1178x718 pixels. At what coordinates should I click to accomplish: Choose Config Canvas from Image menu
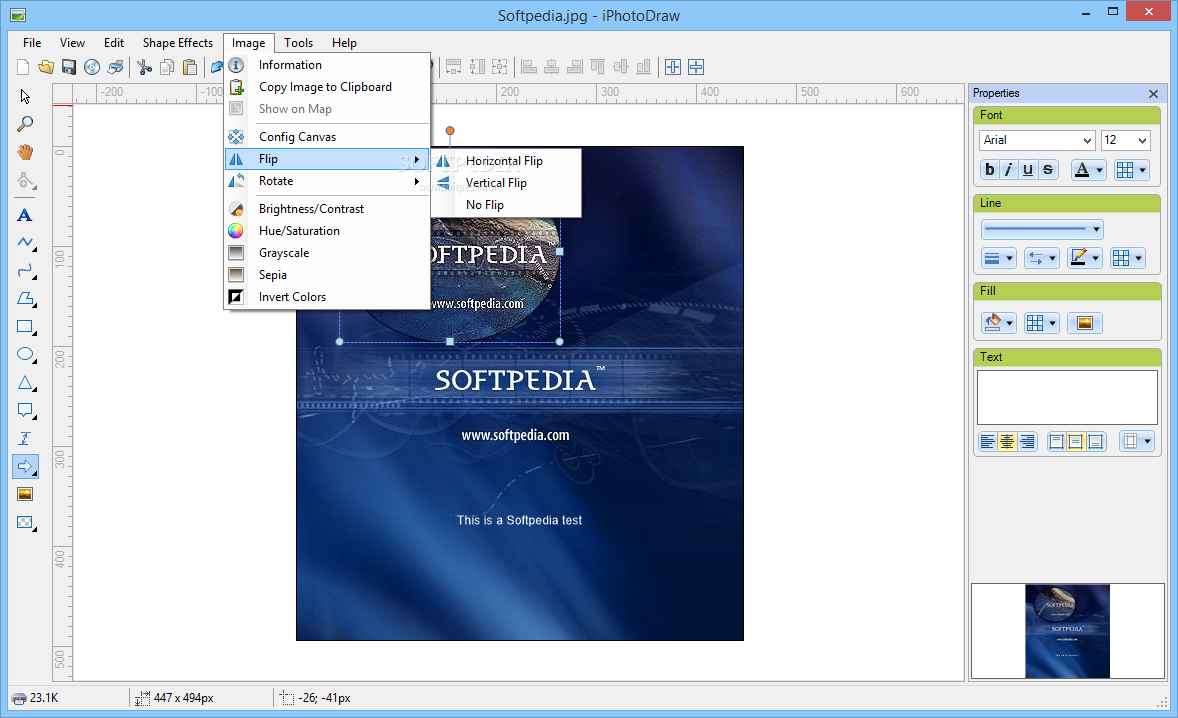pos(327,137)
